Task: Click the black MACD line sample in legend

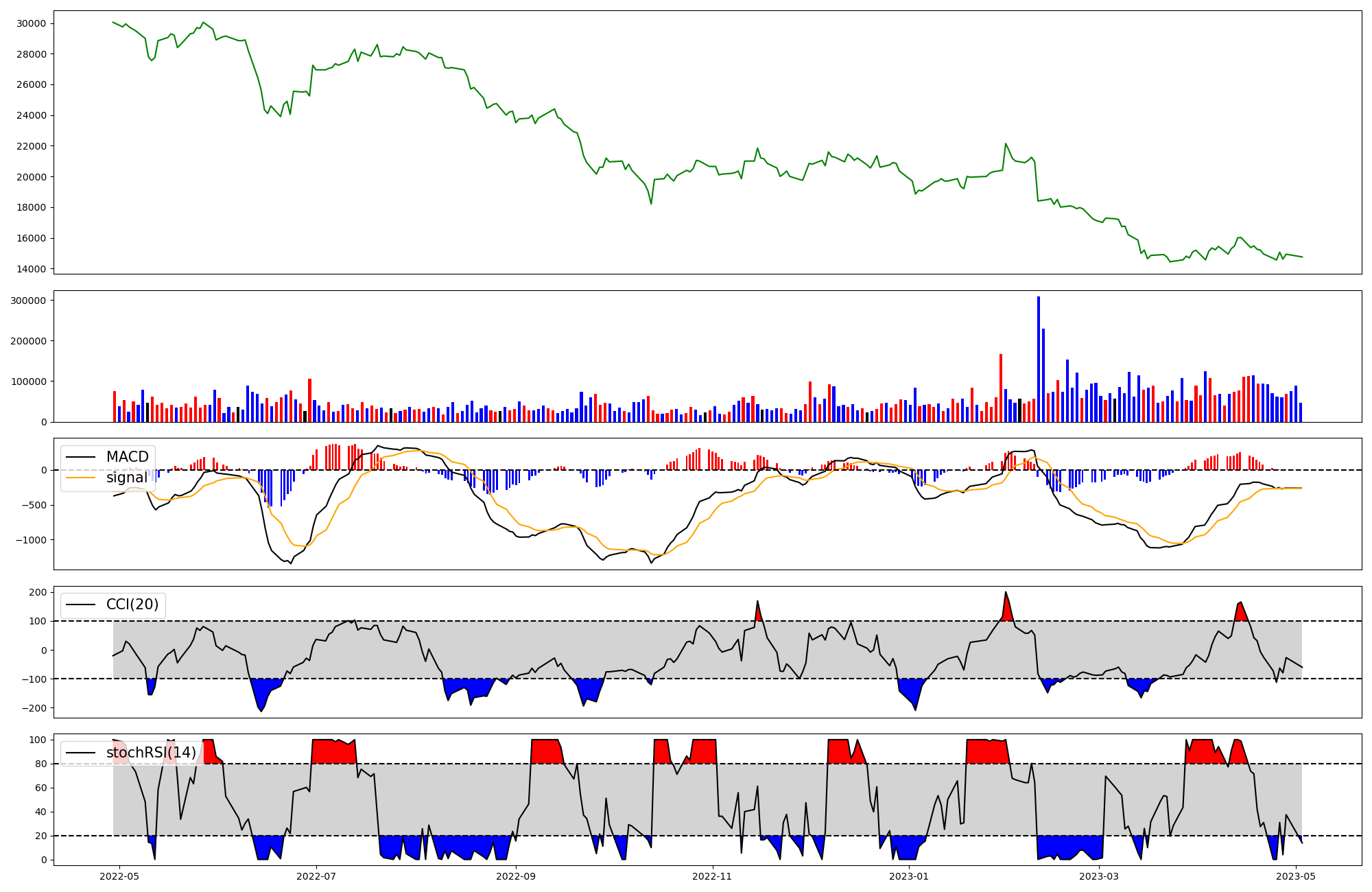Action: [82, 457]
